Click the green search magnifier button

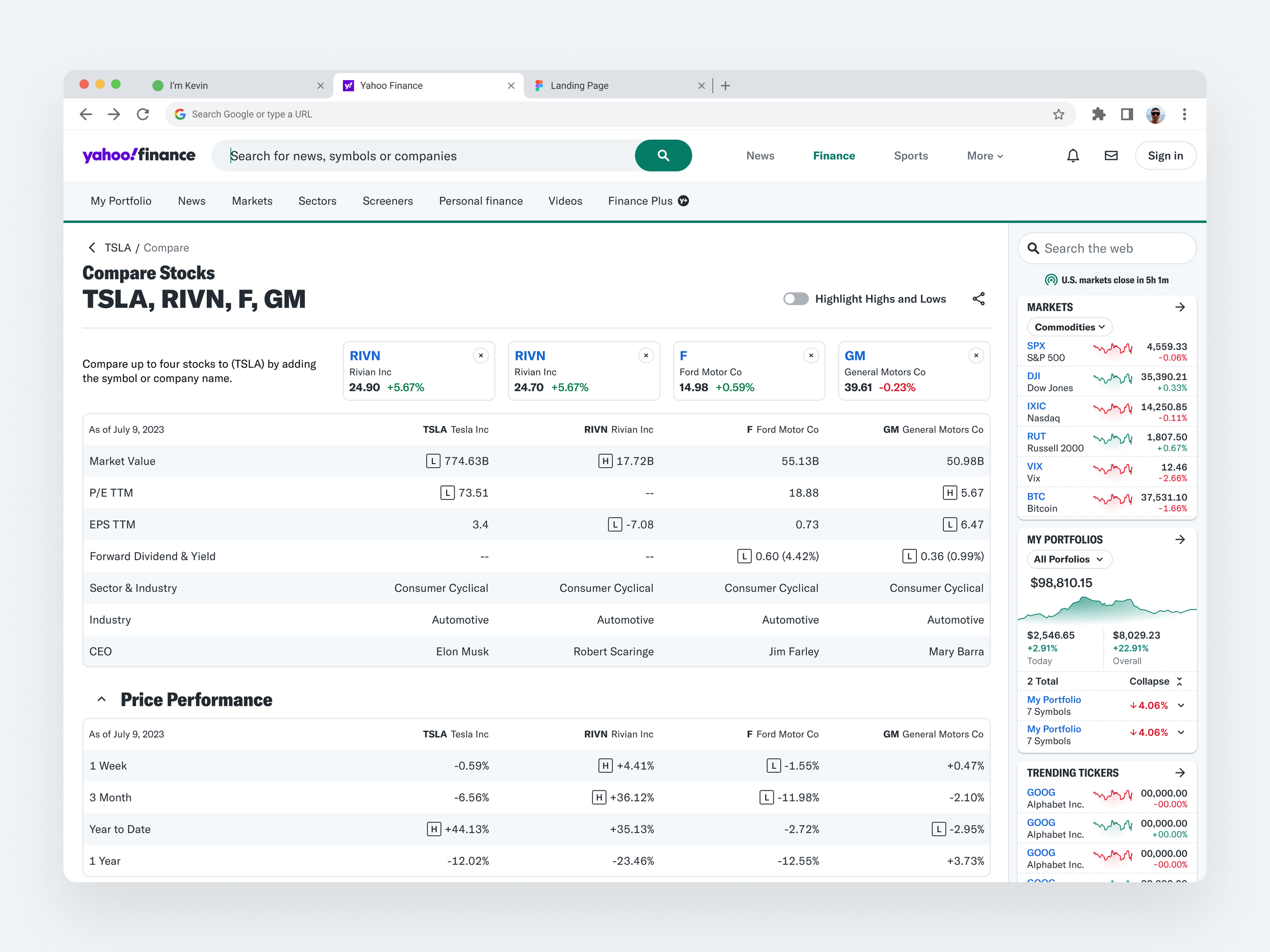[663, 155]
